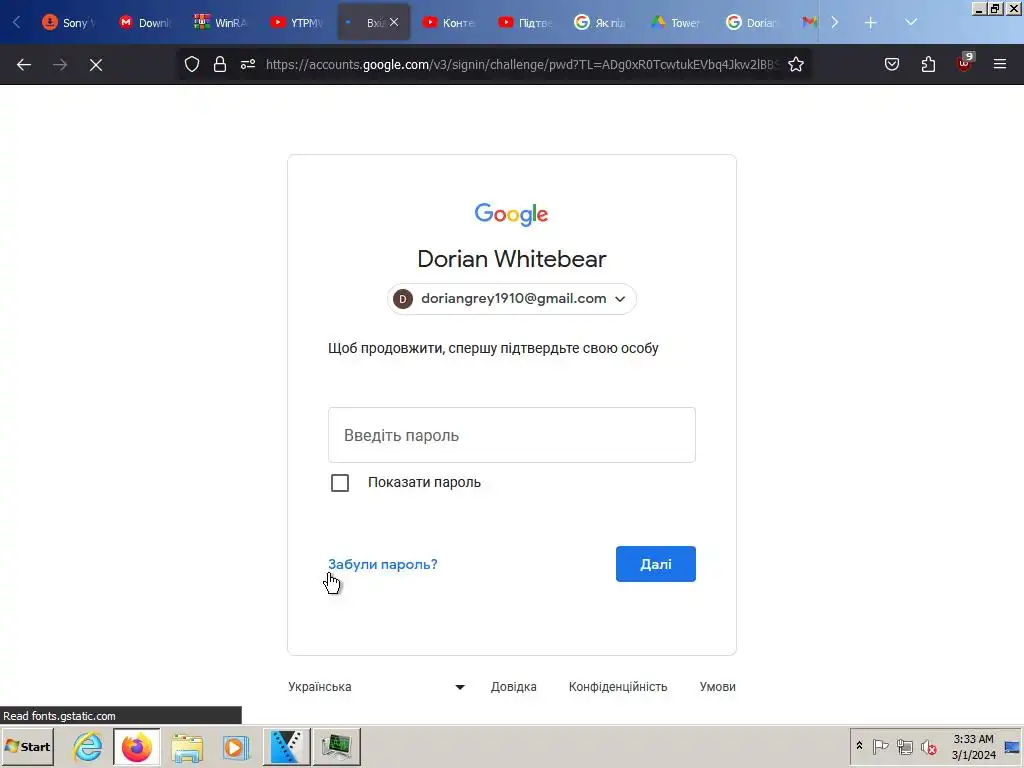Click the Firefox taskbar icon
Viewport: 1024px width, 768px height.
tap(136, 746)
